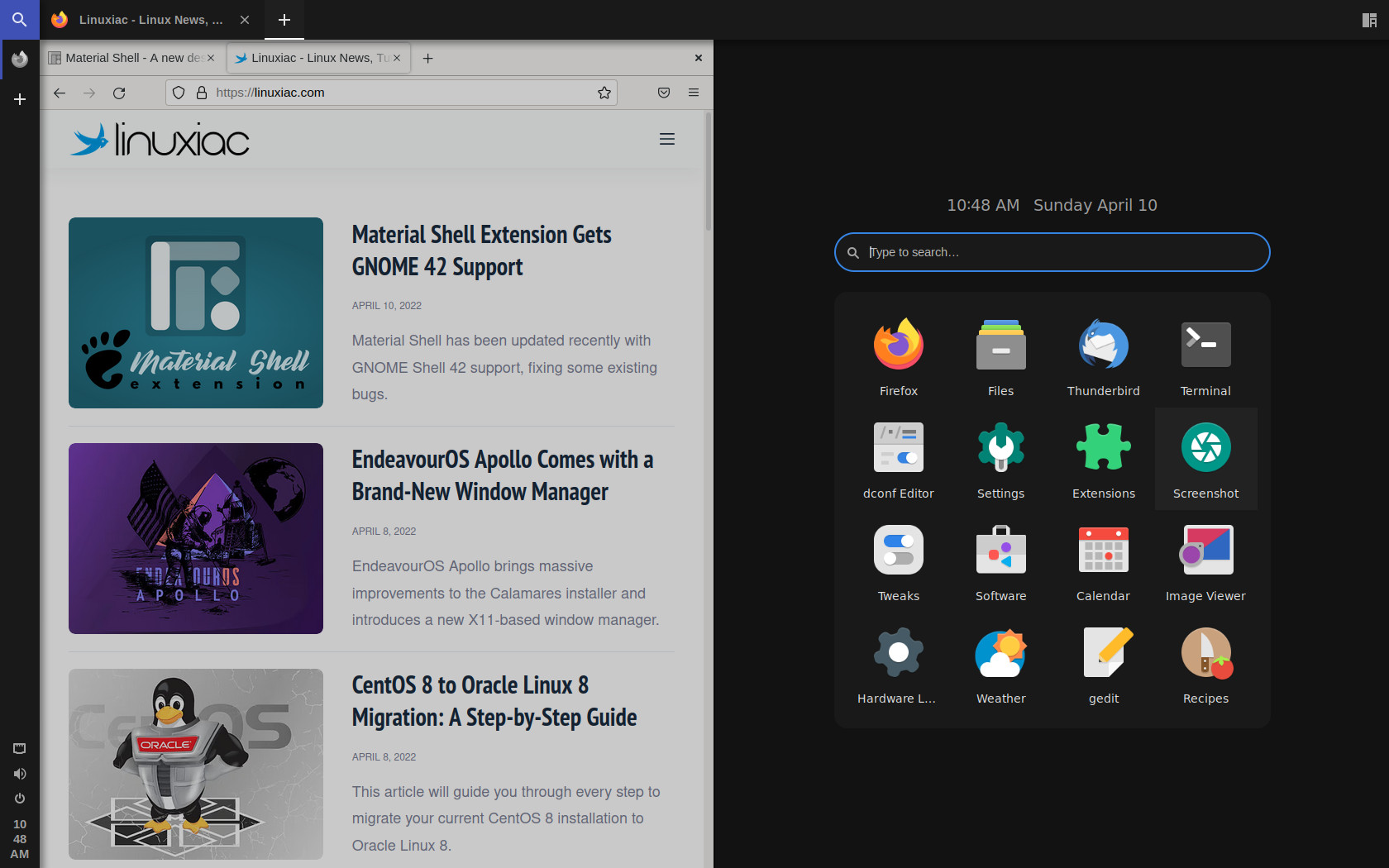The height and width of the screenshot is (868, 1389).
Task: Select the Linuxiac browser tab
Action: (318, 58)
